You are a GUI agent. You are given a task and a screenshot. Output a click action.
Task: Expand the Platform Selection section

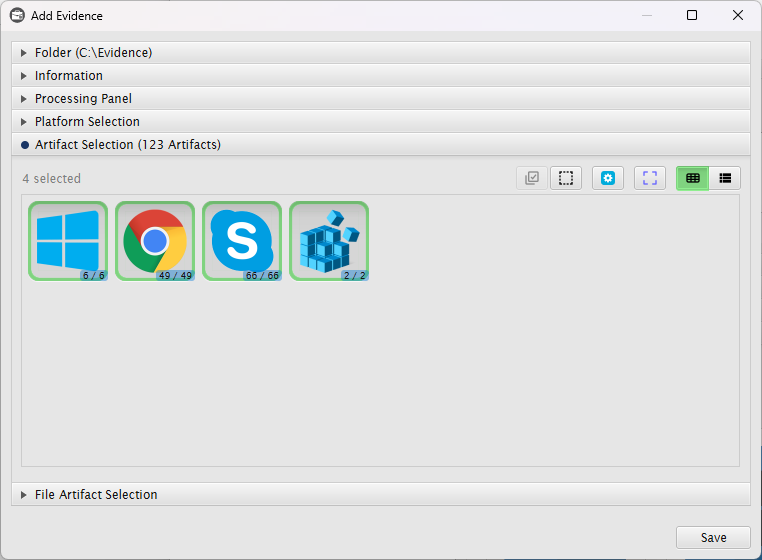click(381, 121)
